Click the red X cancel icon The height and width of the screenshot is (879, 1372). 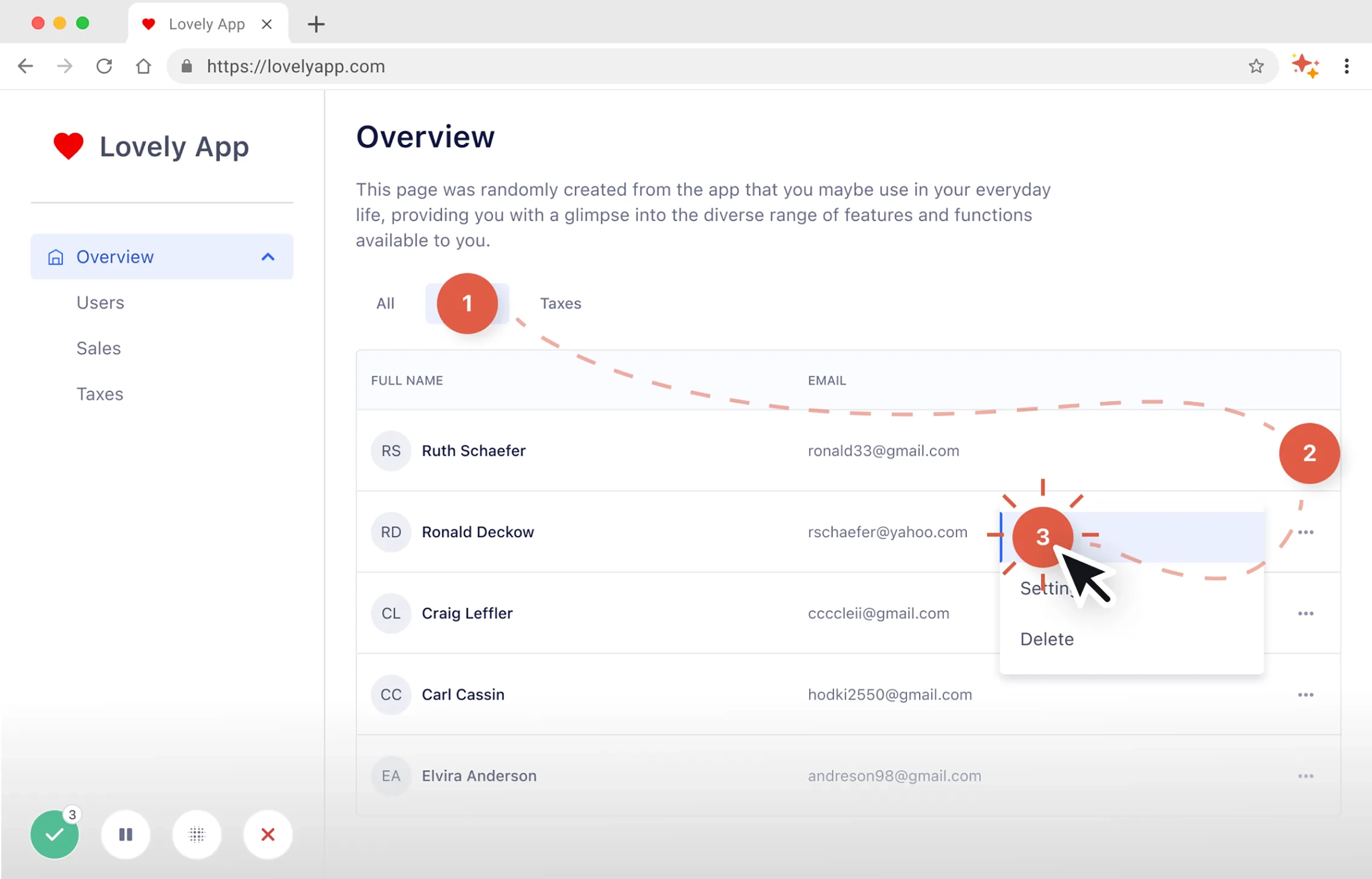pyautogui.click(x=268, y=835)
